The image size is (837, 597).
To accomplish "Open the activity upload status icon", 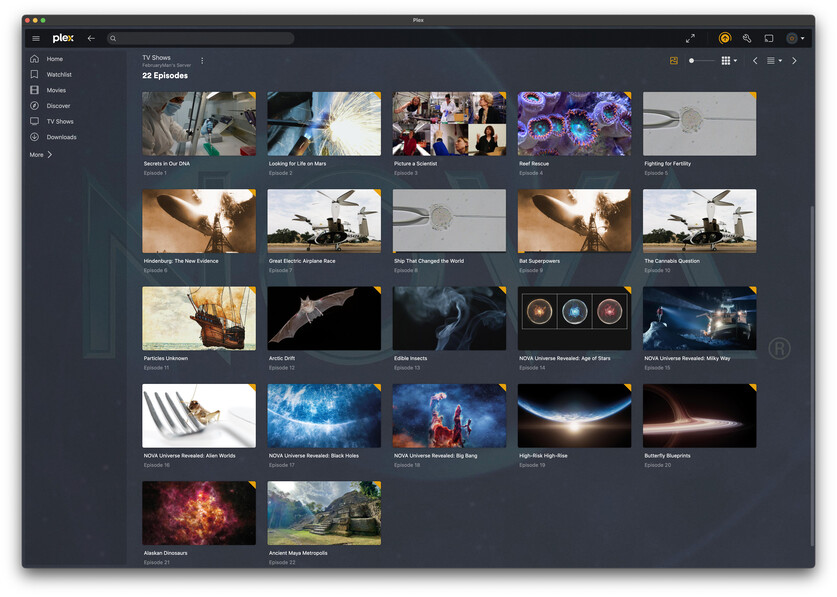I will pyautogui.click(x=724, y=38).
